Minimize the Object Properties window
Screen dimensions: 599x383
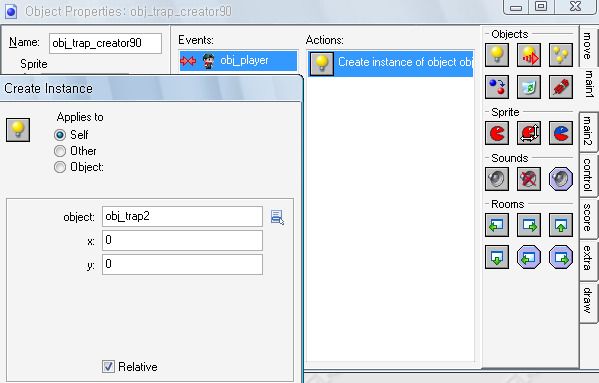click(x=516, y=7)
